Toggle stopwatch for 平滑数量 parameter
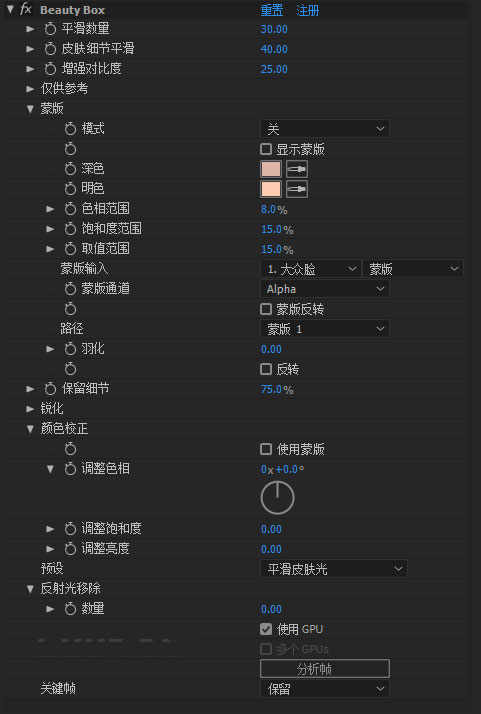Viewport: 481px width, 714px height. (51, 29)
